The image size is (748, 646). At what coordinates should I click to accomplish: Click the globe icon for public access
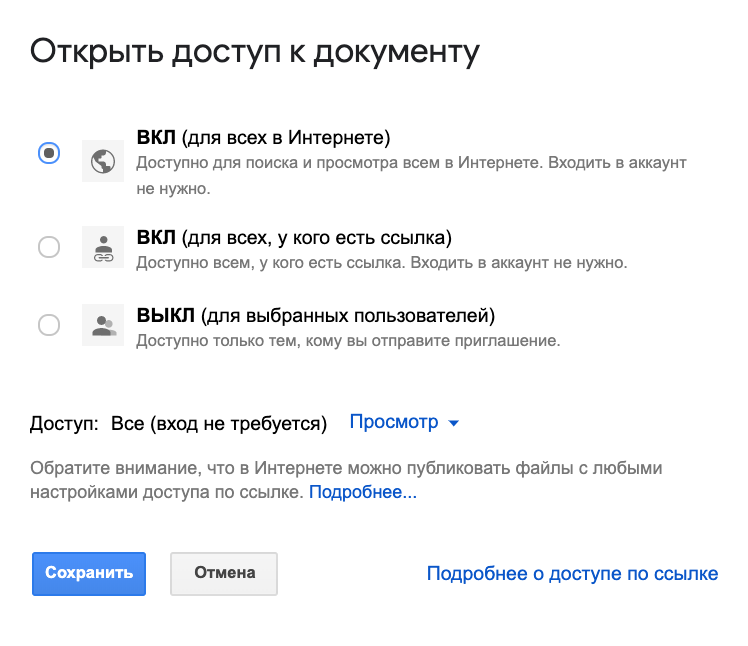(x=103, y=161)
